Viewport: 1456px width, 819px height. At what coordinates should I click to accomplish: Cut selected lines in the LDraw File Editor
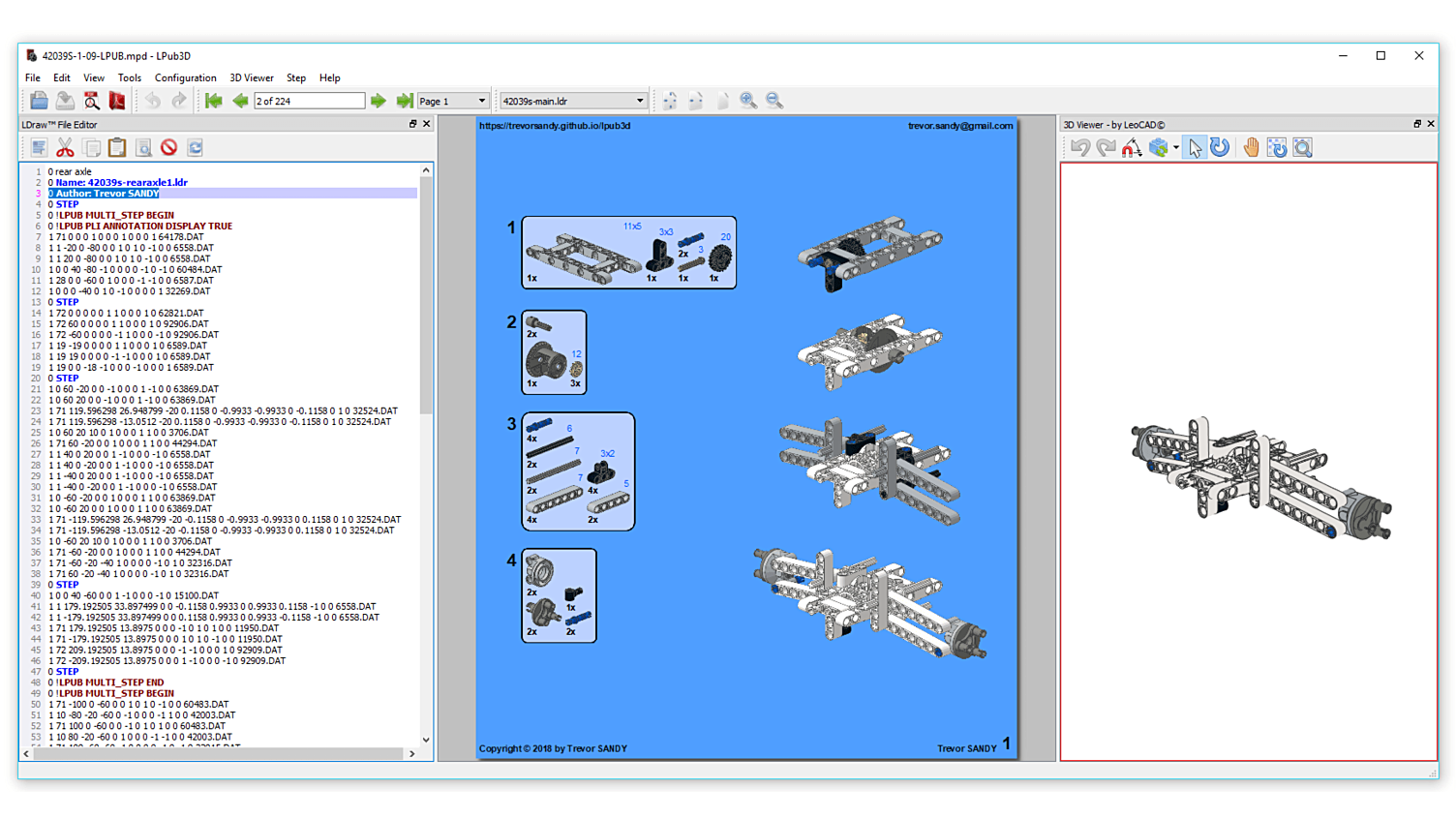[65, 147]
